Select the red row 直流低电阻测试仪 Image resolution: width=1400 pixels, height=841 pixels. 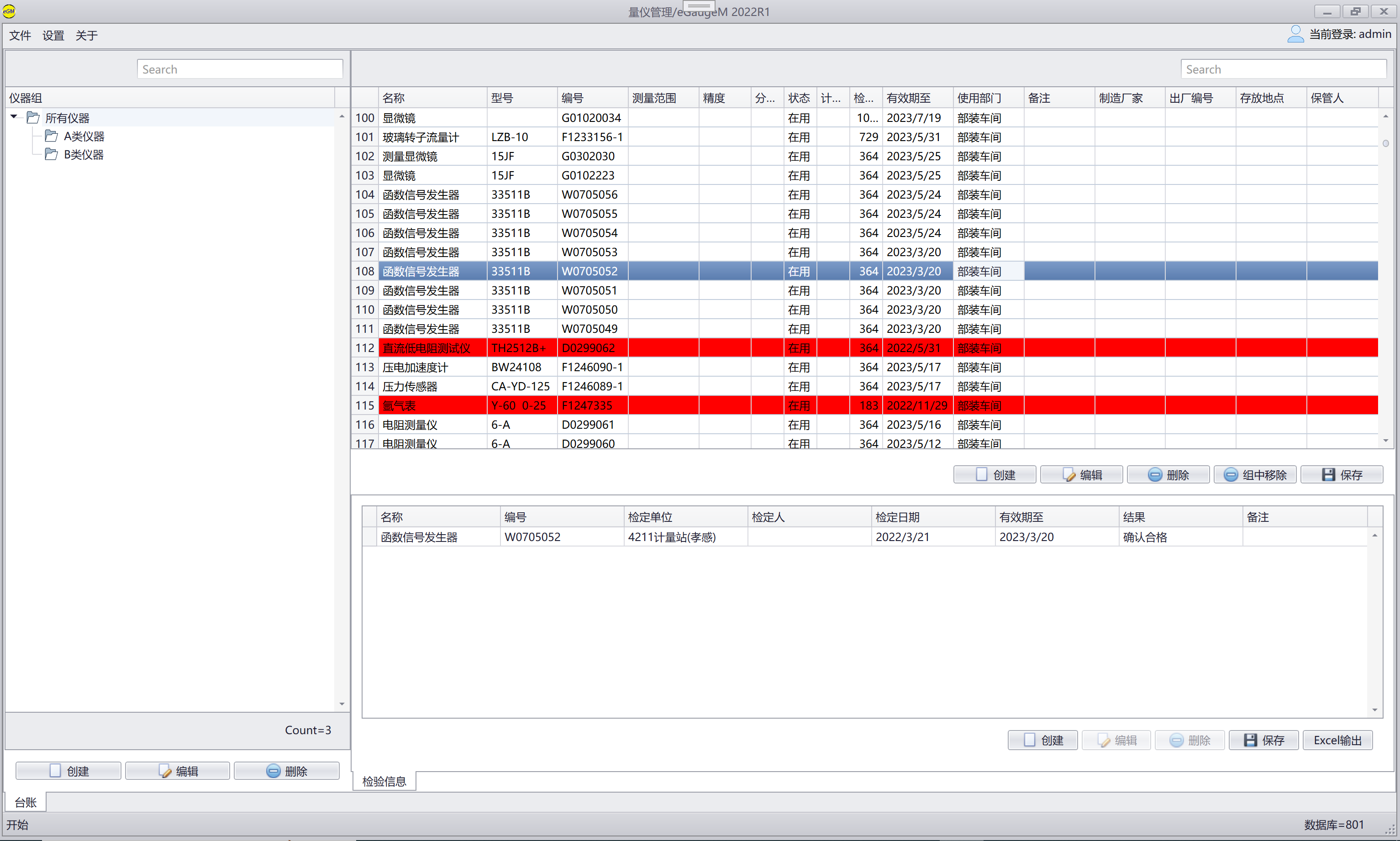point(426,348)
